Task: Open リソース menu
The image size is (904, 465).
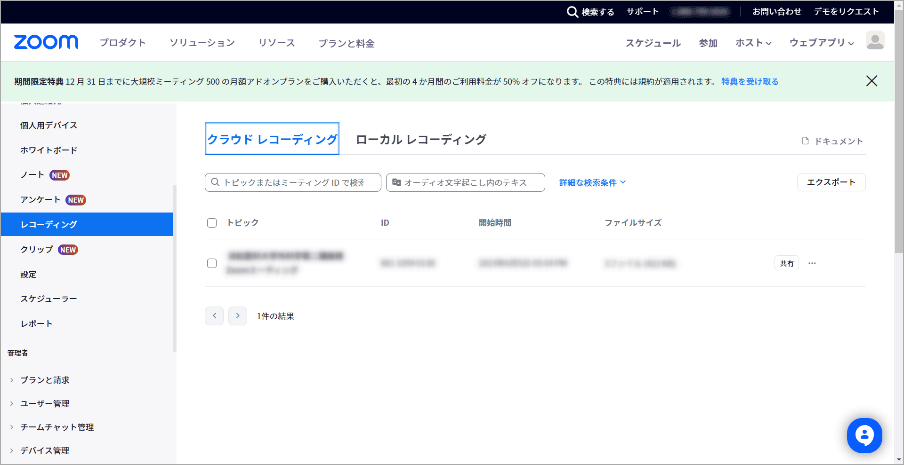Action: tap(277, 43)
